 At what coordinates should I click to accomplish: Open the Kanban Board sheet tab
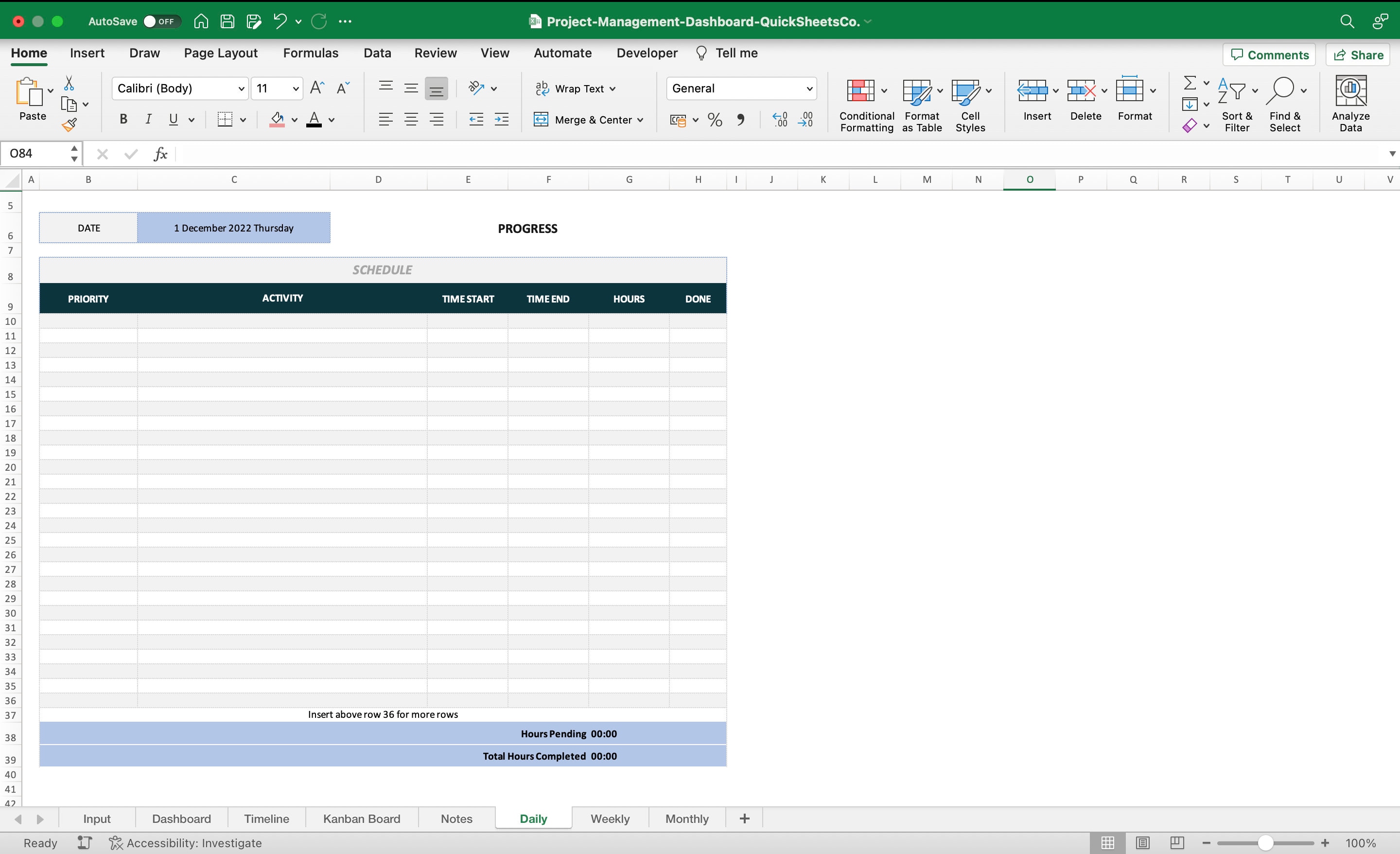[x=361, y=819]
